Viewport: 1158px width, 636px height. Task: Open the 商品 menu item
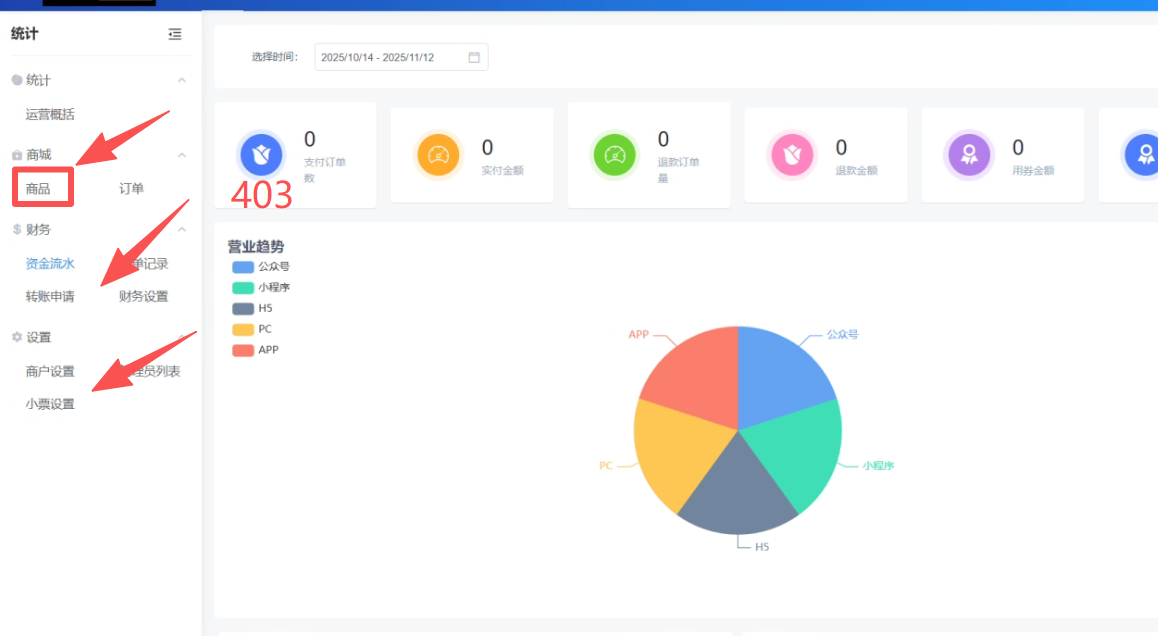click(38, 188)
